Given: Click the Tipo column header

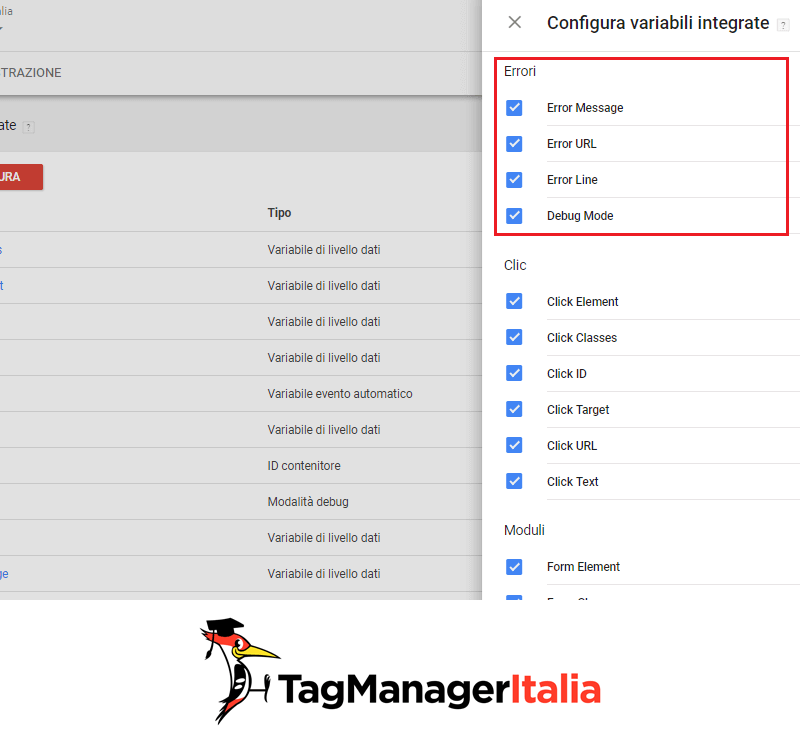Looking at the screenshot, I should click(x=279, y=213).
